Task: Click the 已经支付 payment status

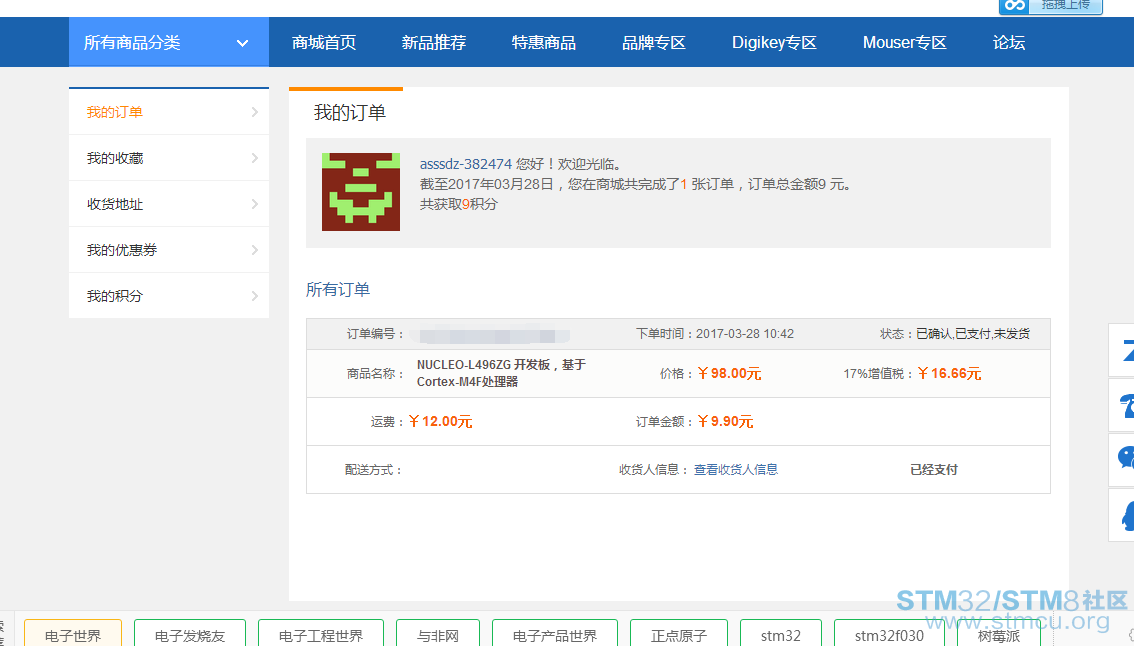Action: coord(934,469)
